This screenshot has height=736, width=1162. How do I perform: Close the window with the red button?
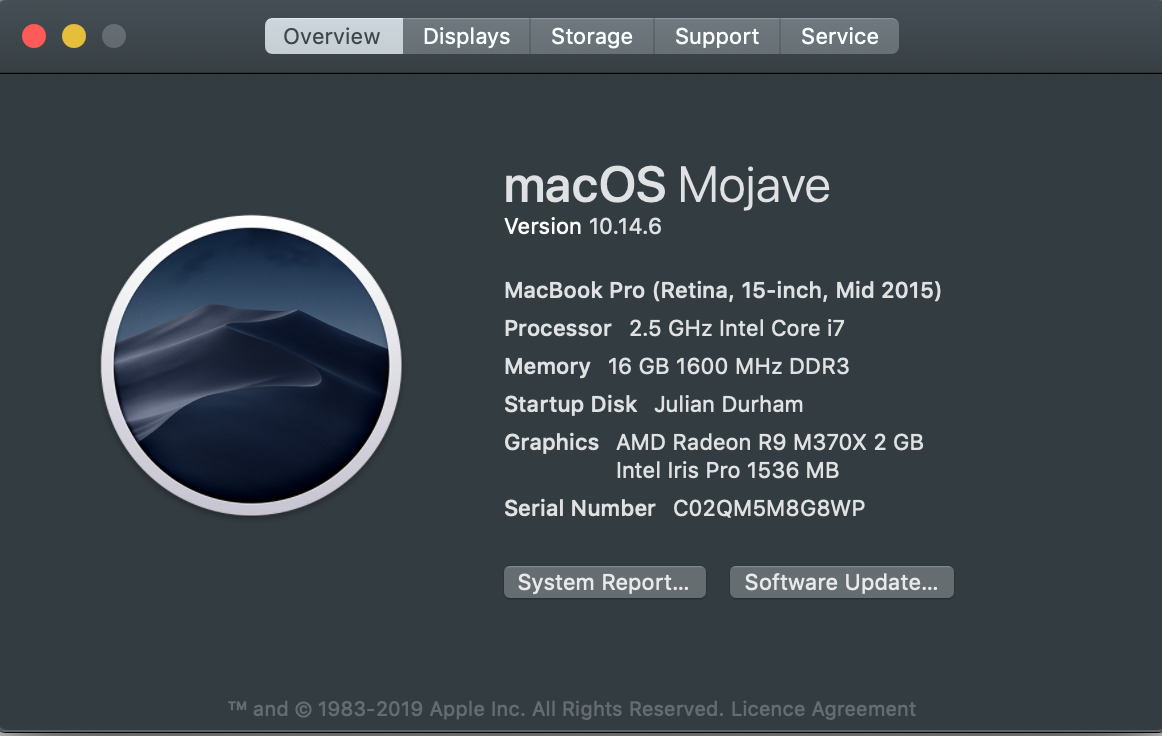pyautogui.click(x=34, y=36)
